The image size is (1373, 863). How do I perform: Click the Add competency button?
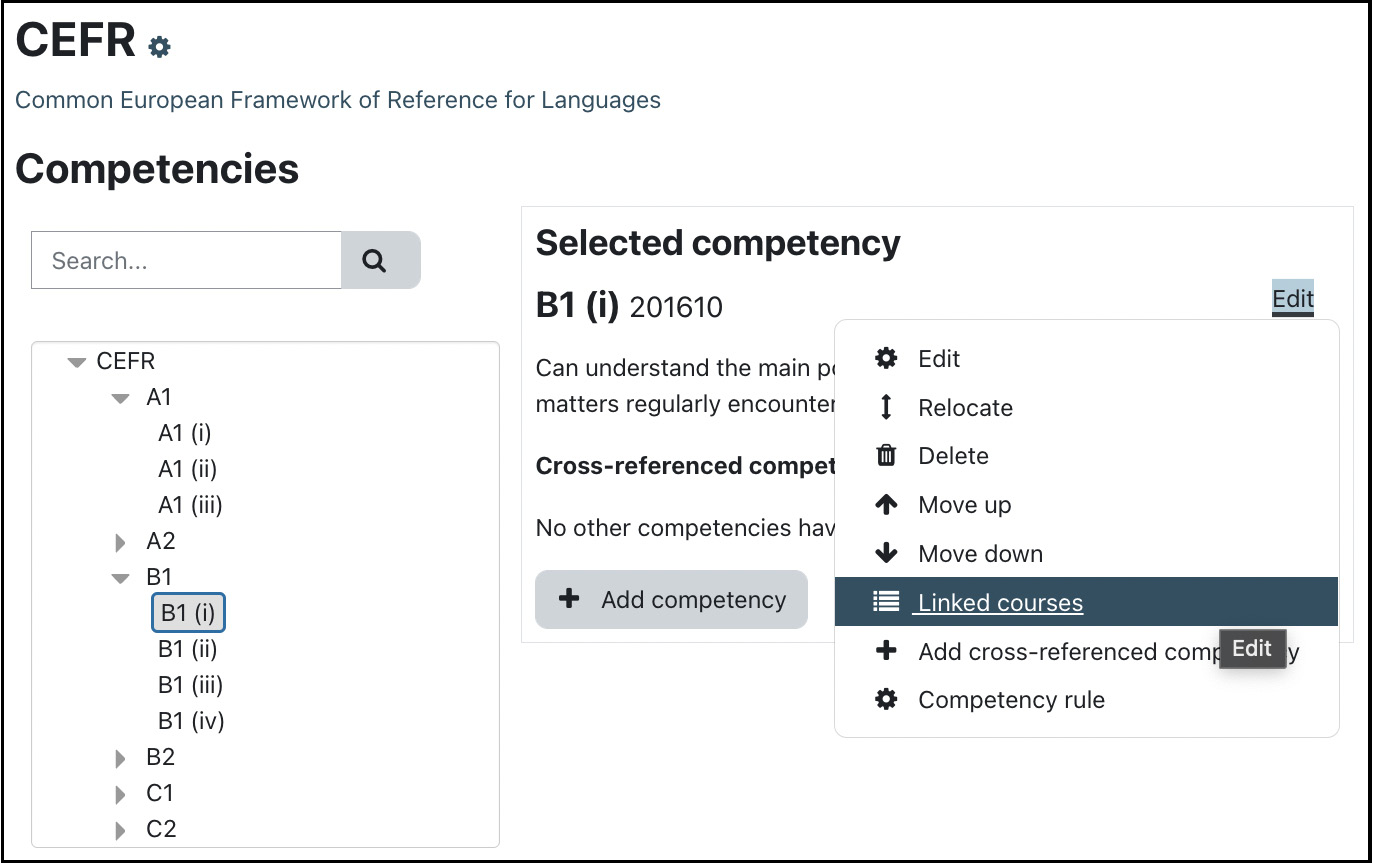click(671, 599)
